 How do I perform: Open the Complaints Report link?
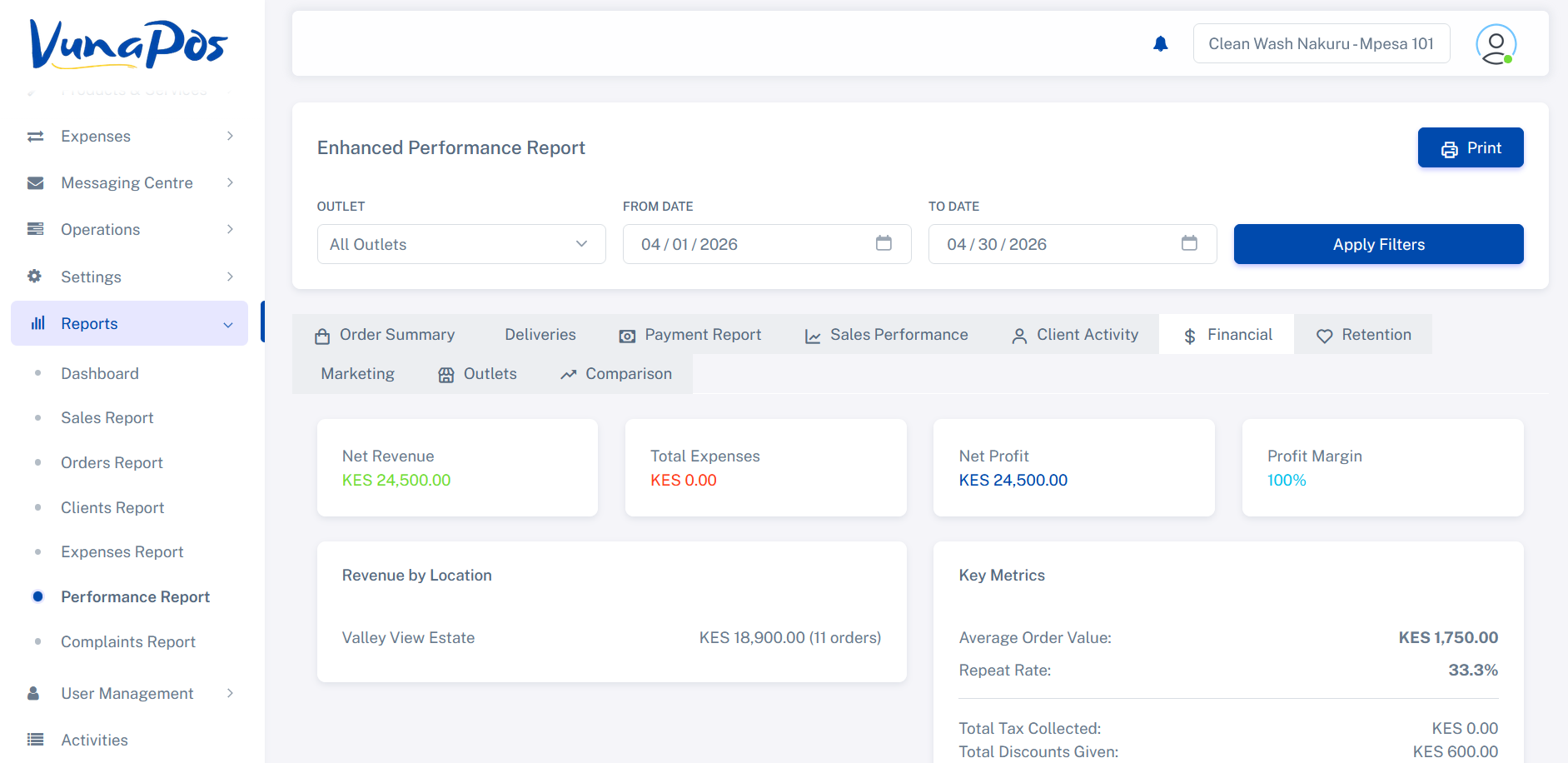[x=128, y=642]
